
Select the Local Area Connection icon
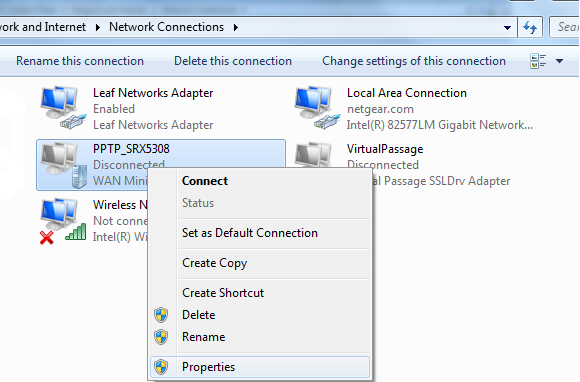317,108
